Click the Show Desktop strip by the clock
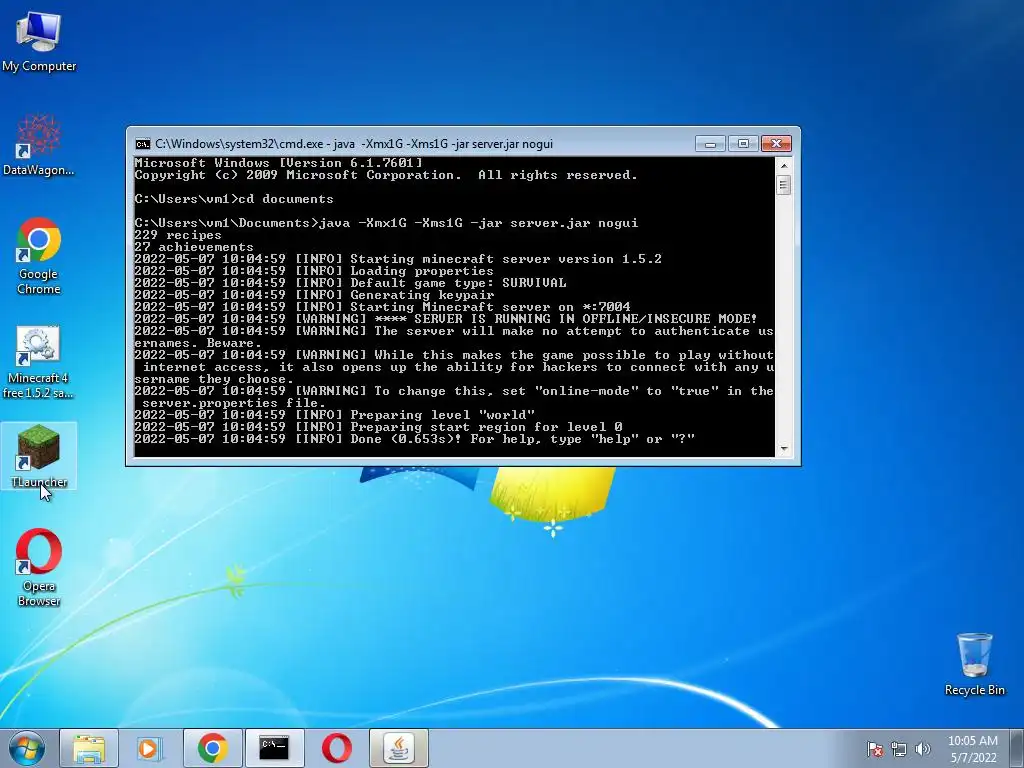 tap(1017, 748)
